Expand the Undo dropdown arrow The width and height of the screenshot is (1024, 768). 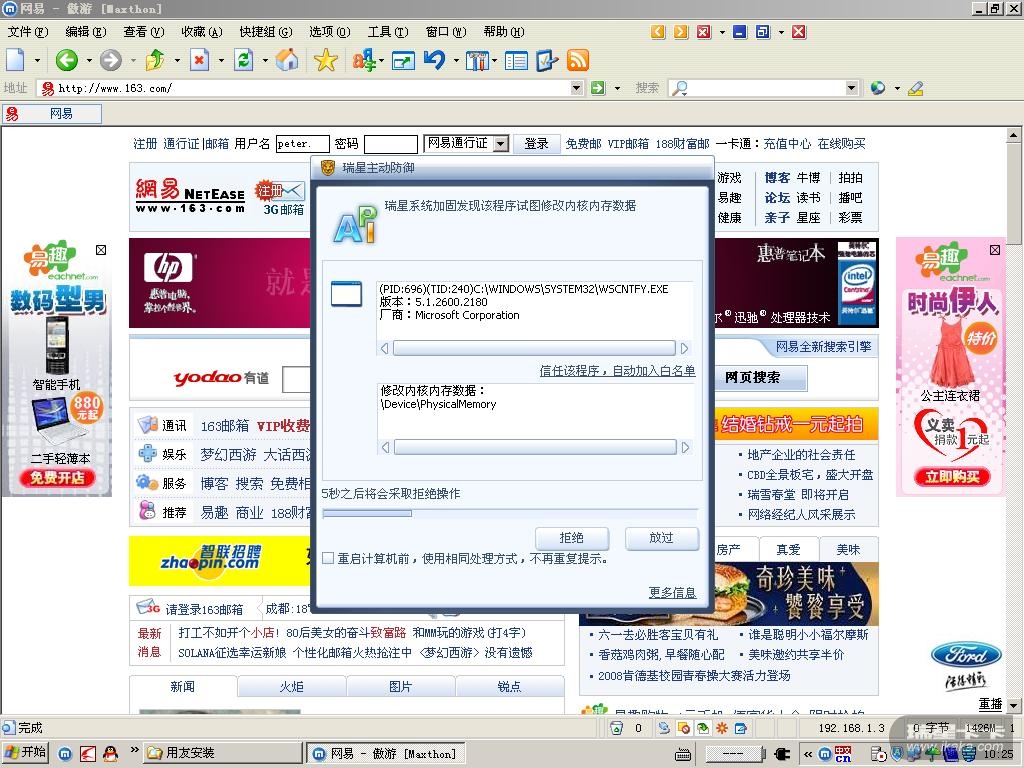[x=456, y=61]
